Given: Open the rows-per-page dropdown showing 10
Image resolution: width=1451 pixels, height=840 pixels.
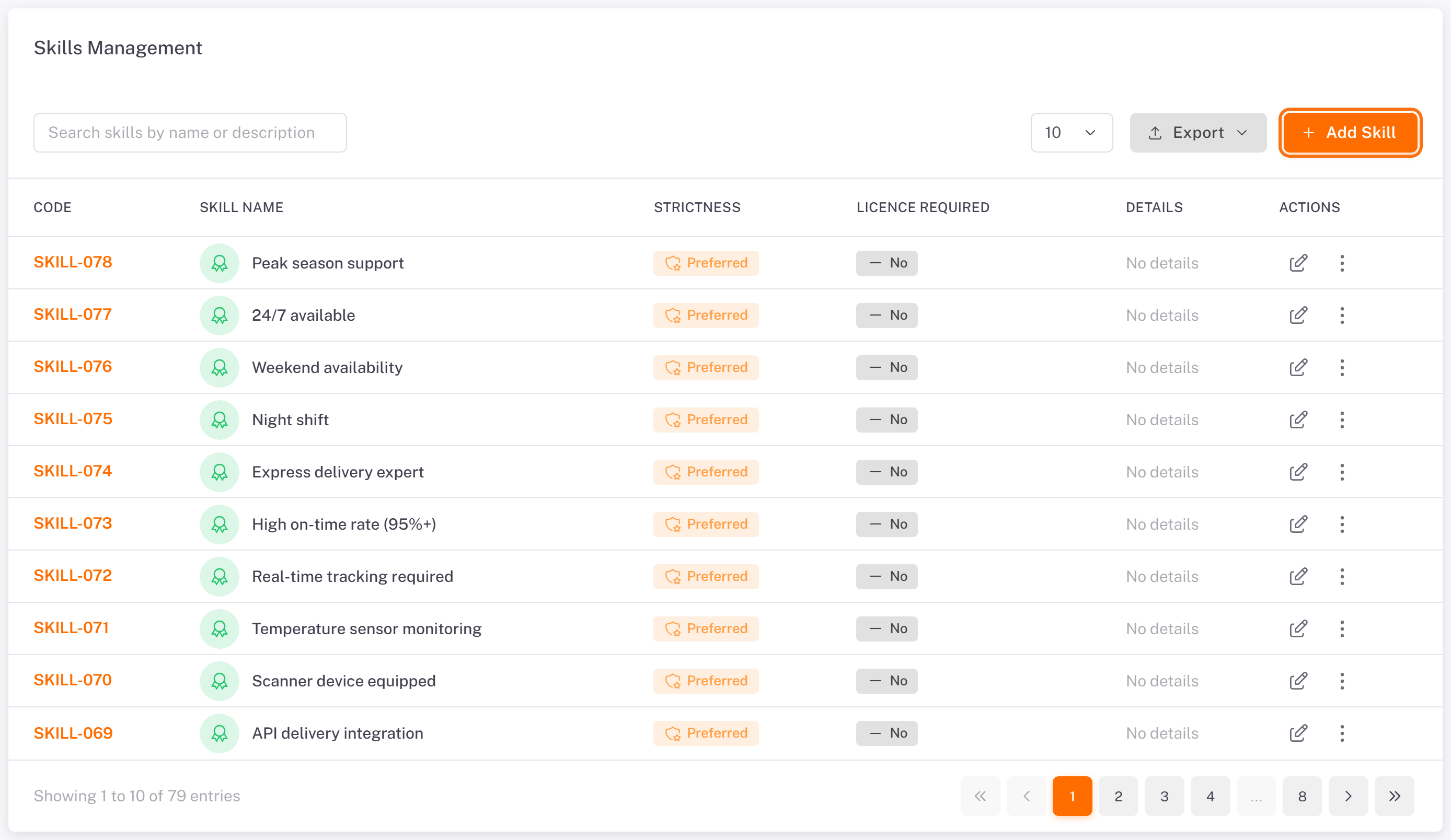Looking at the screenshot, I should tap(1071, 132).
